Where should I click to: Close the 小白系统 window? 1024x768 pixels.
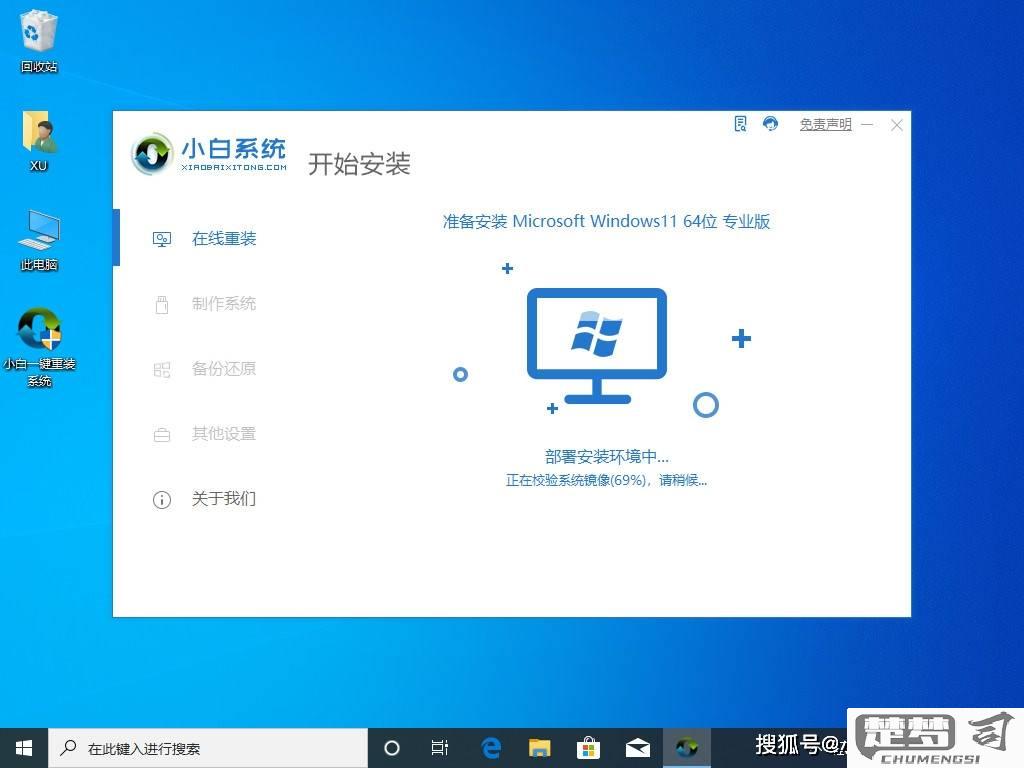[x=897, y=125]
